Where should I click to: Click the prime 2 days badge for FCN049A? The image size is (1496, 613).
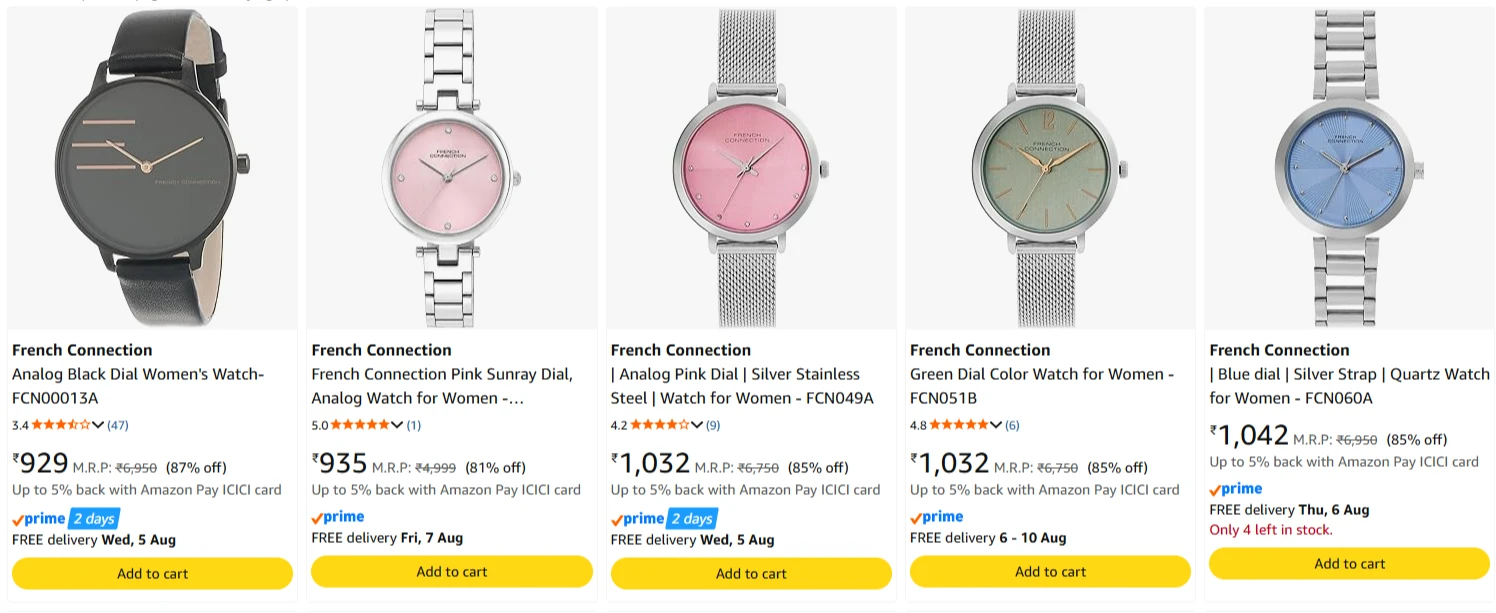664,518
